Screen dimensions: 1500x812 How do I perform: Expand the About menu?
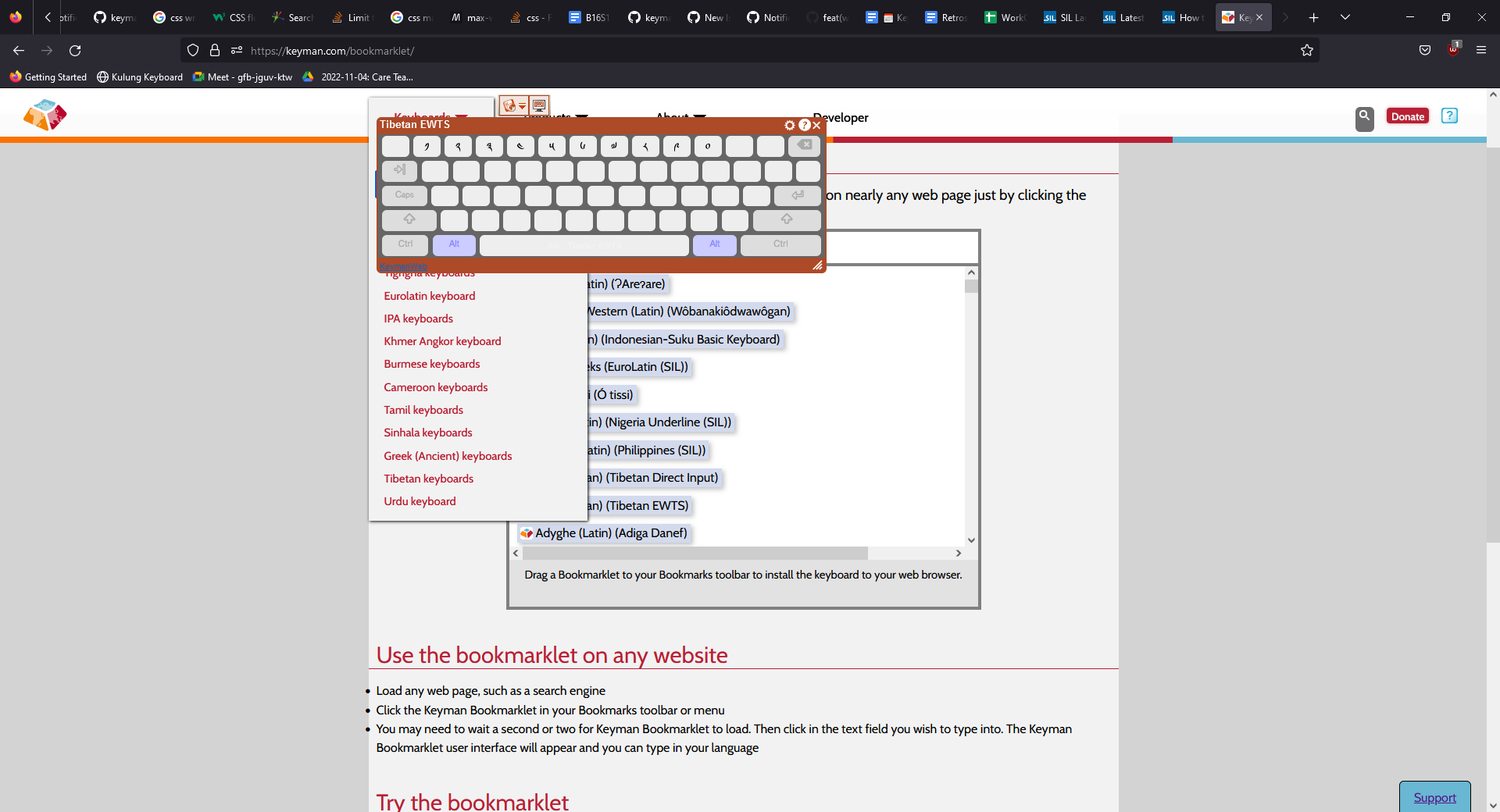[x=680, y=117]
